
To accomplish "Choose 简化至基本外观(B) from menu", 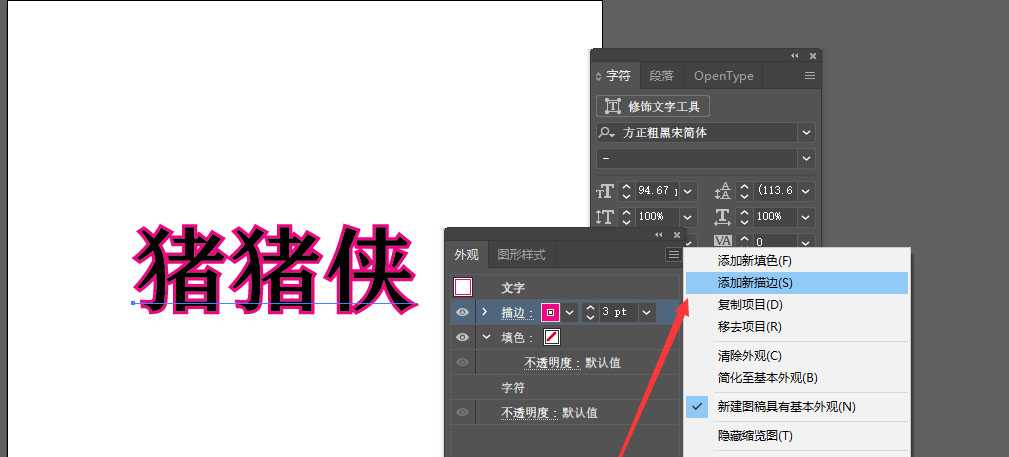I will coord(797,378).
